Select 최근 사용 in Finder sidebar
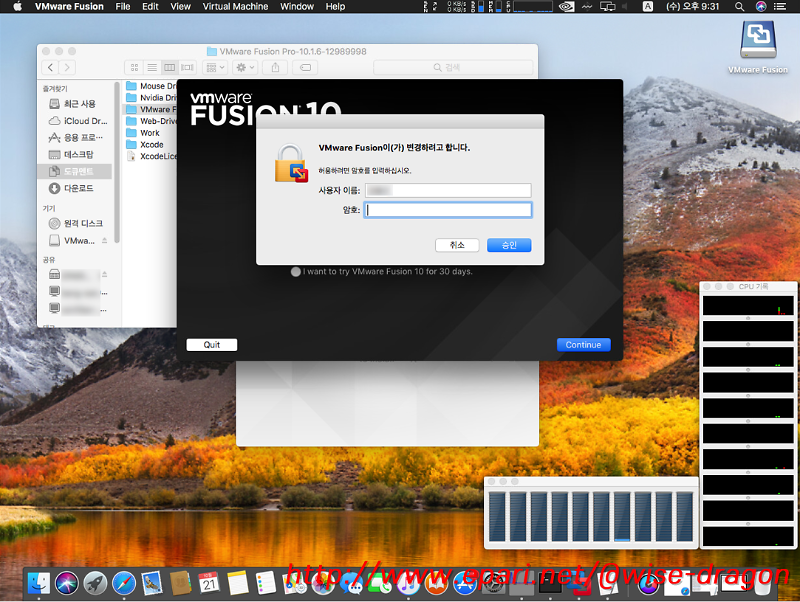This screenshot has width=800, height=602. click(x=74, y=104)
